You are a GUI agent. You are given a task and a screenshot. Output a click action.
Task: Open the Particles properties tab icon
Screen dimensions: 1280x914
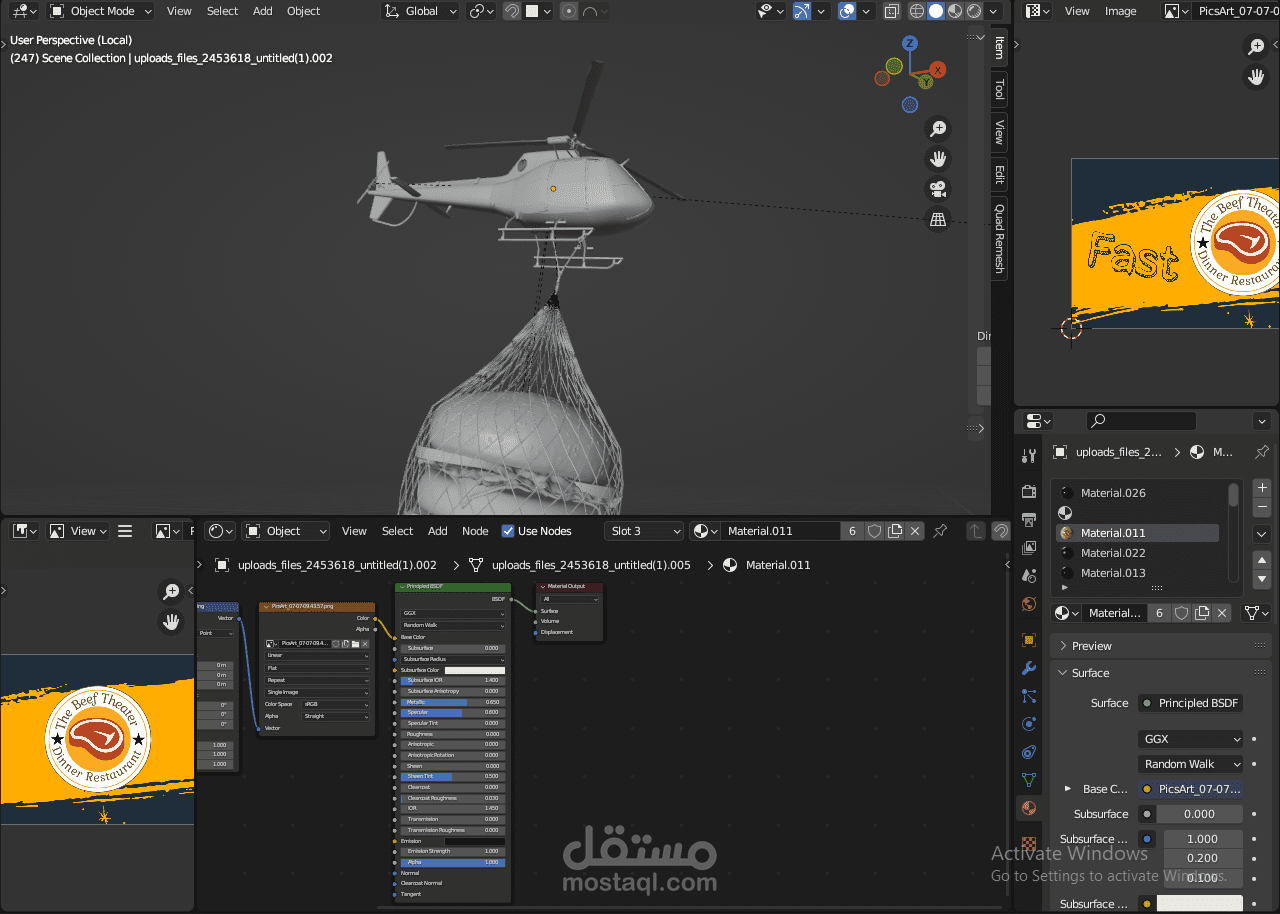pyautogui.click(x=1029, y=696)
